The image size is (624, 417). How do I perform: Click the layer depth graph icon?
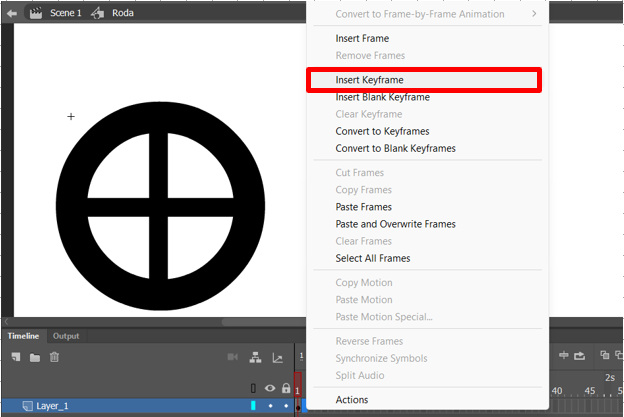pos(277,358)
